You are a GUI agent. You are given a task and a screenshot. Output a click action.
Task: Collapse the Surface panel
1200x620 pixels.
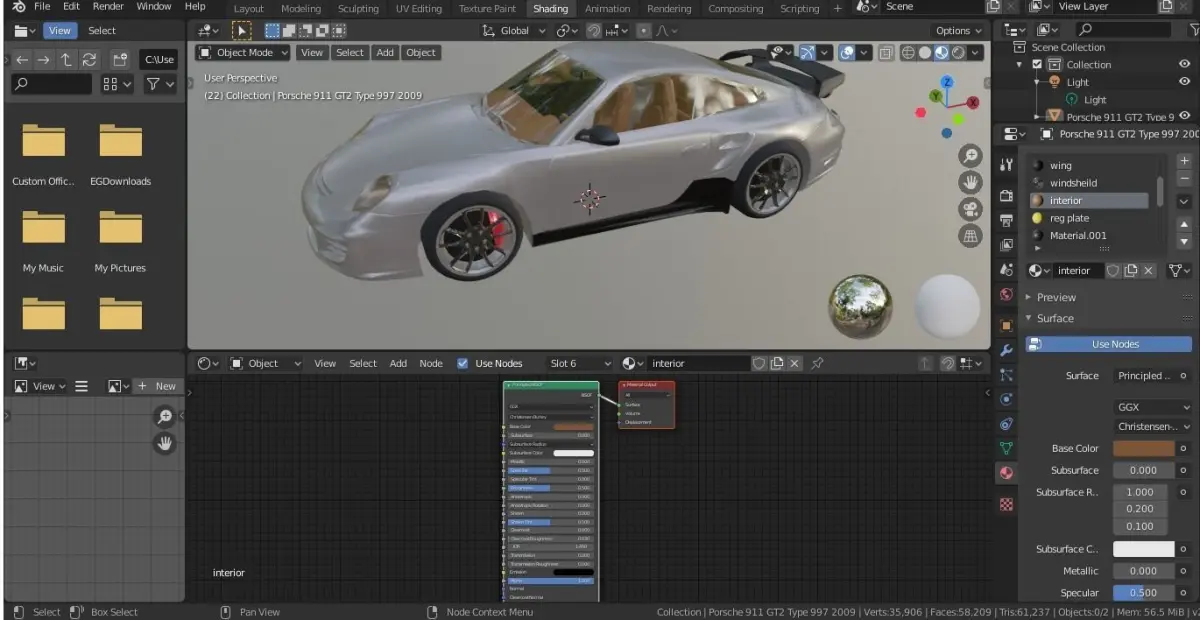[x=1055, y=319]
